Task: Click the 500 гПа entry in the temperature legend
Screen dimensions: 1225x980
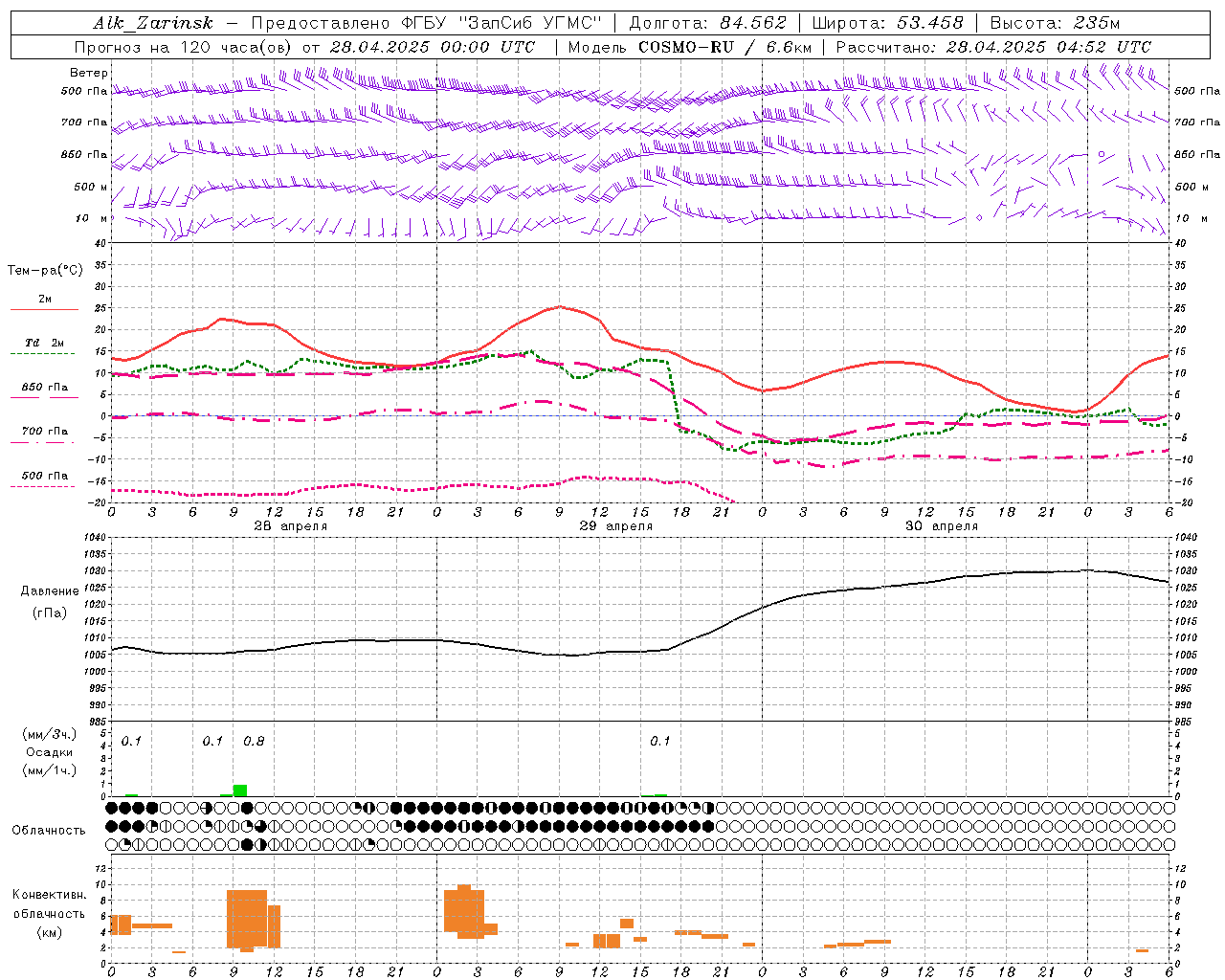Action: coord(45,476)
